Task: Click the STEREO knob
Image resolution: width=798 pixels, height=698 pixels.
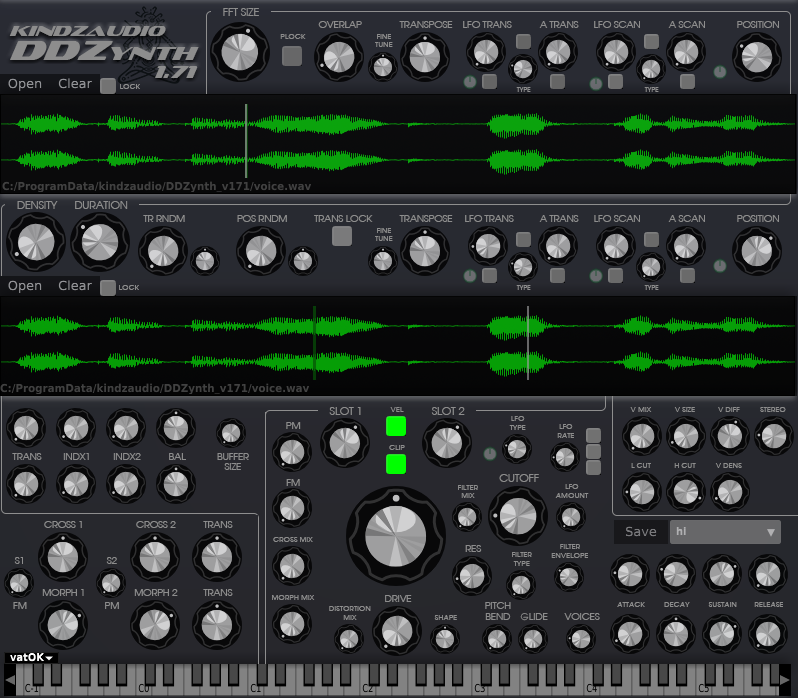Action: pos(774,437)
